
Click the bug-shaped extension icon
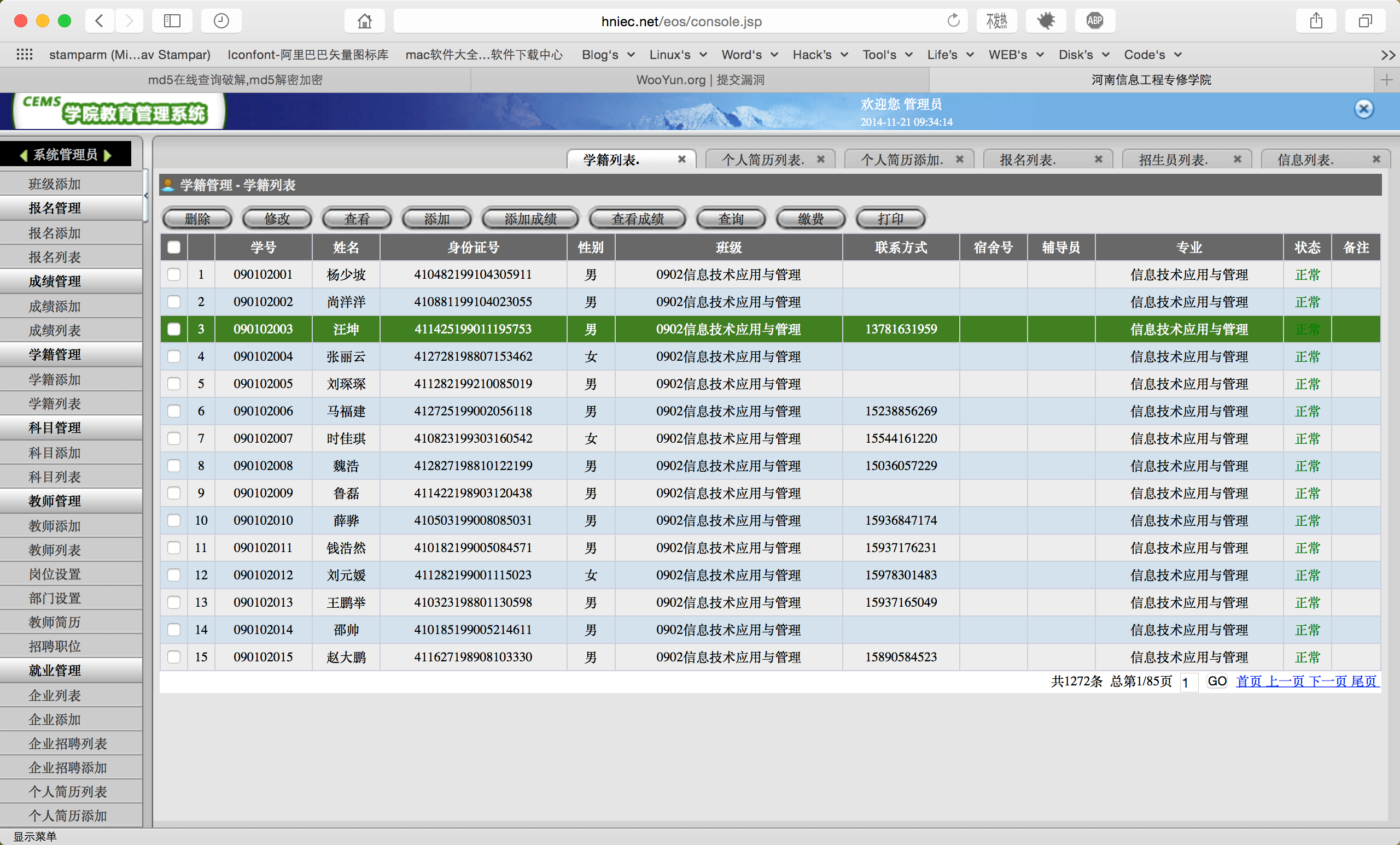click(x=1046, y=21)
